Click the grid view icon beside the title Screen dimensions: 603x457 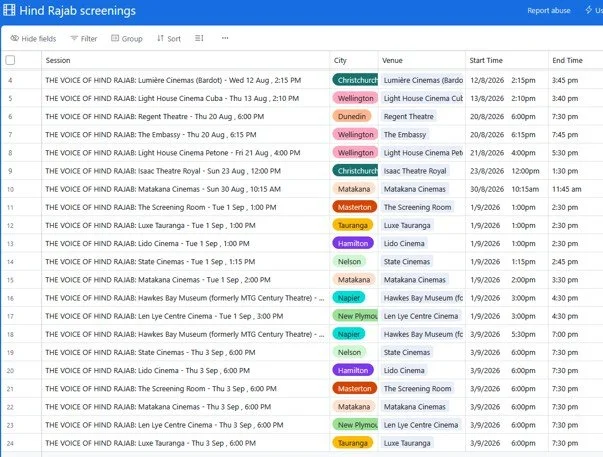(x=9, y=10)
